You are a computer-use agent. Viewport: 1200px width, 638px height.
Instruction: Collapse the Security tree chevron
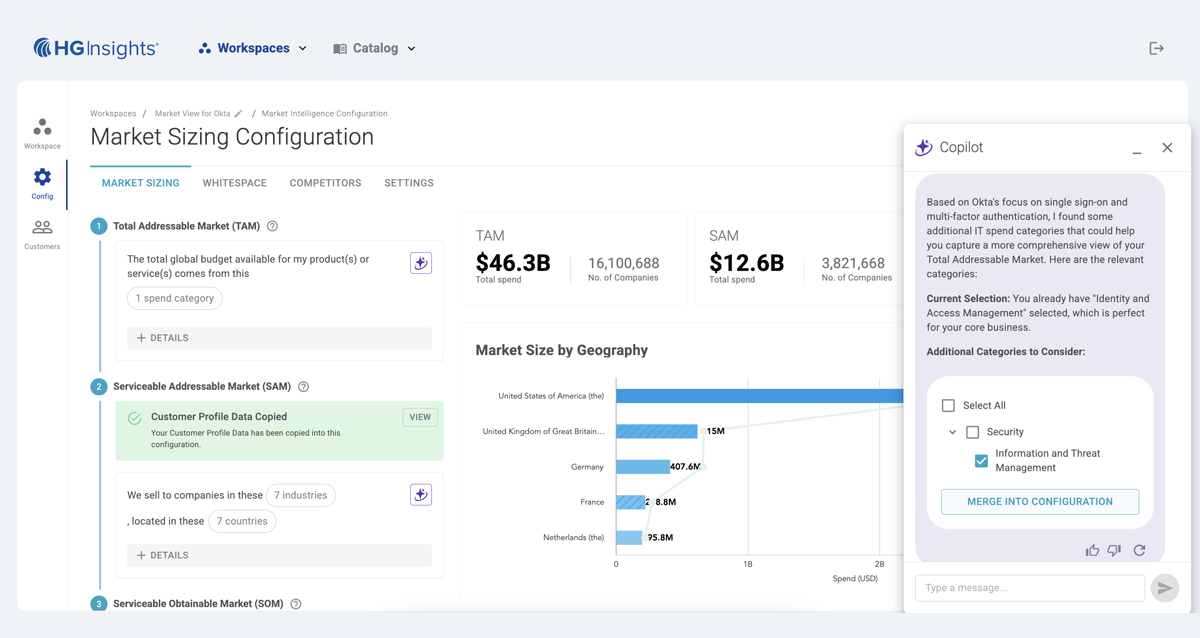(x=952, y=432)
